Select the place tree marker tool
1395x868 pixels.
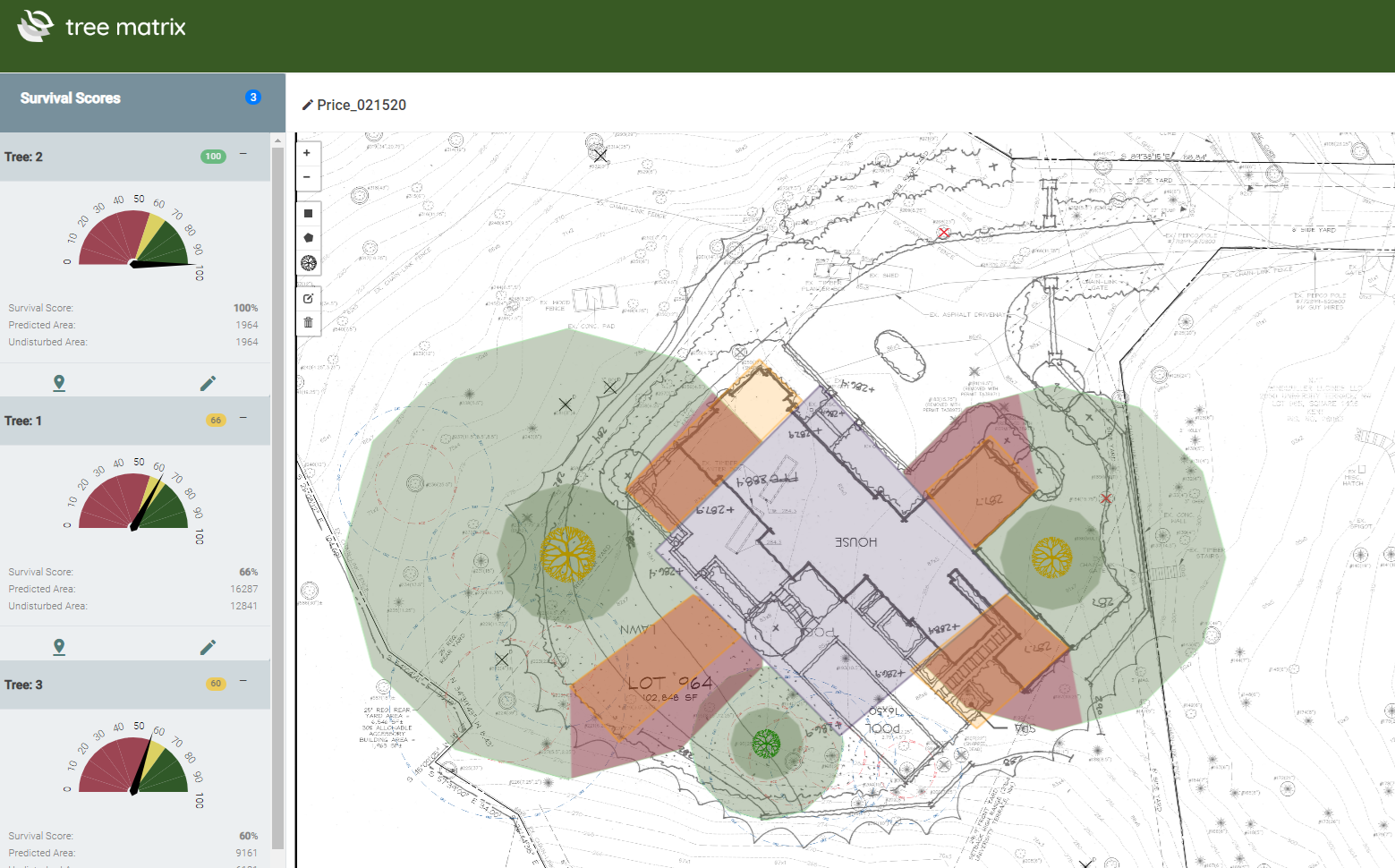tap(308, 263)
